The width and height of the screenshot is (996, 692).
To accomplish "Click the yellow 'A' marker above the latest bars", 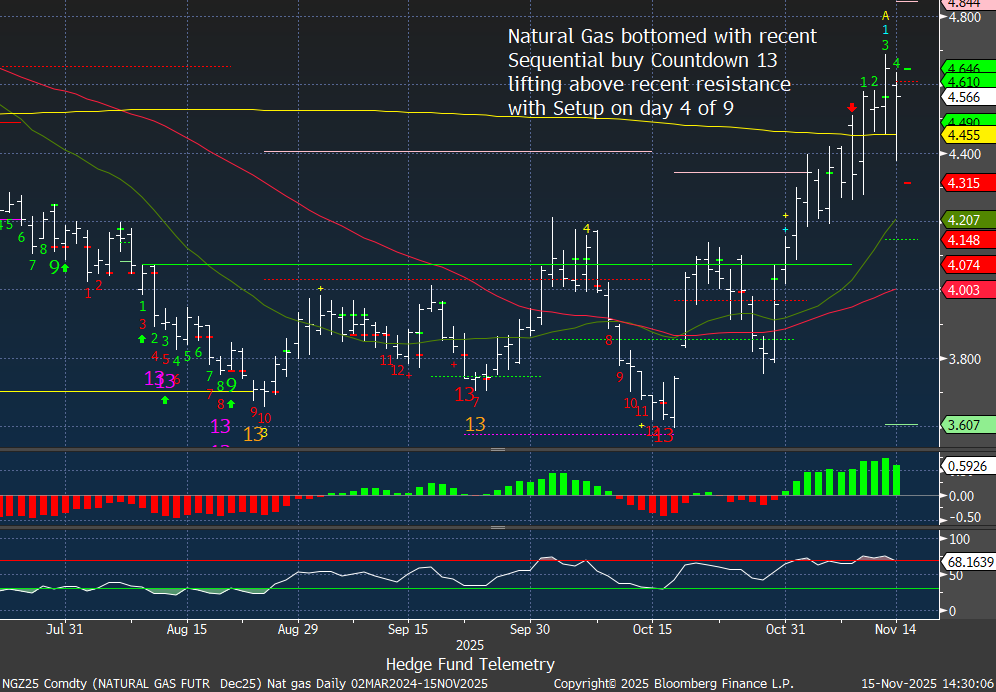I will tap(885, 15).
